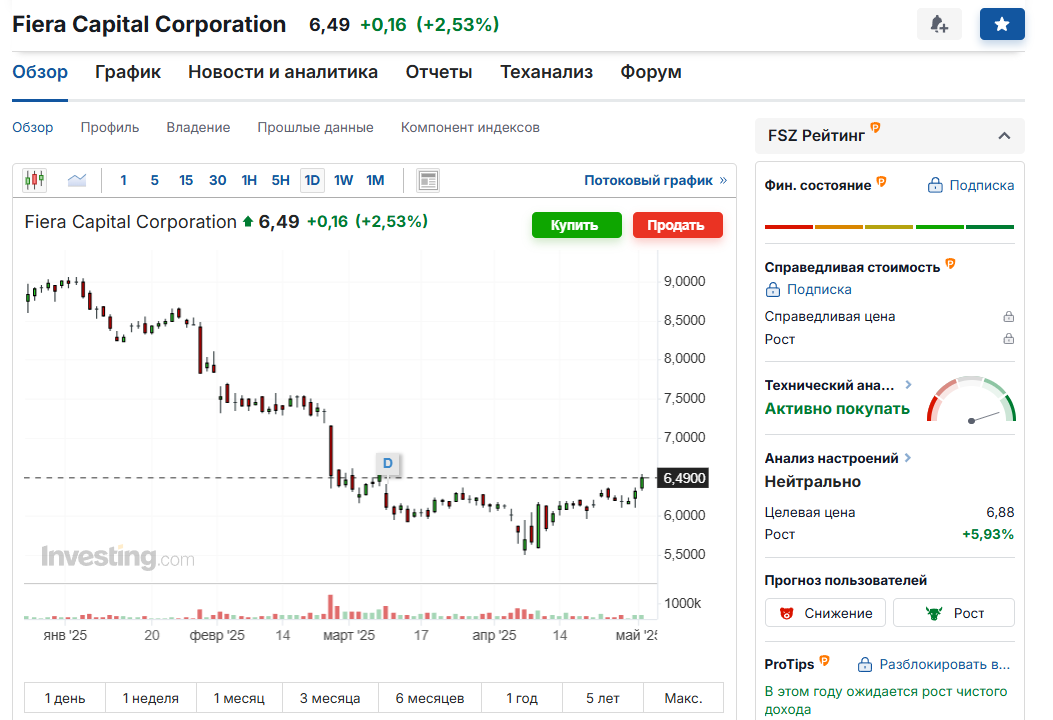The width and height of the screenshot is (1053, 720).
Task: Set the chart interval to 15 minutes
Action: [x=186, y=180]
